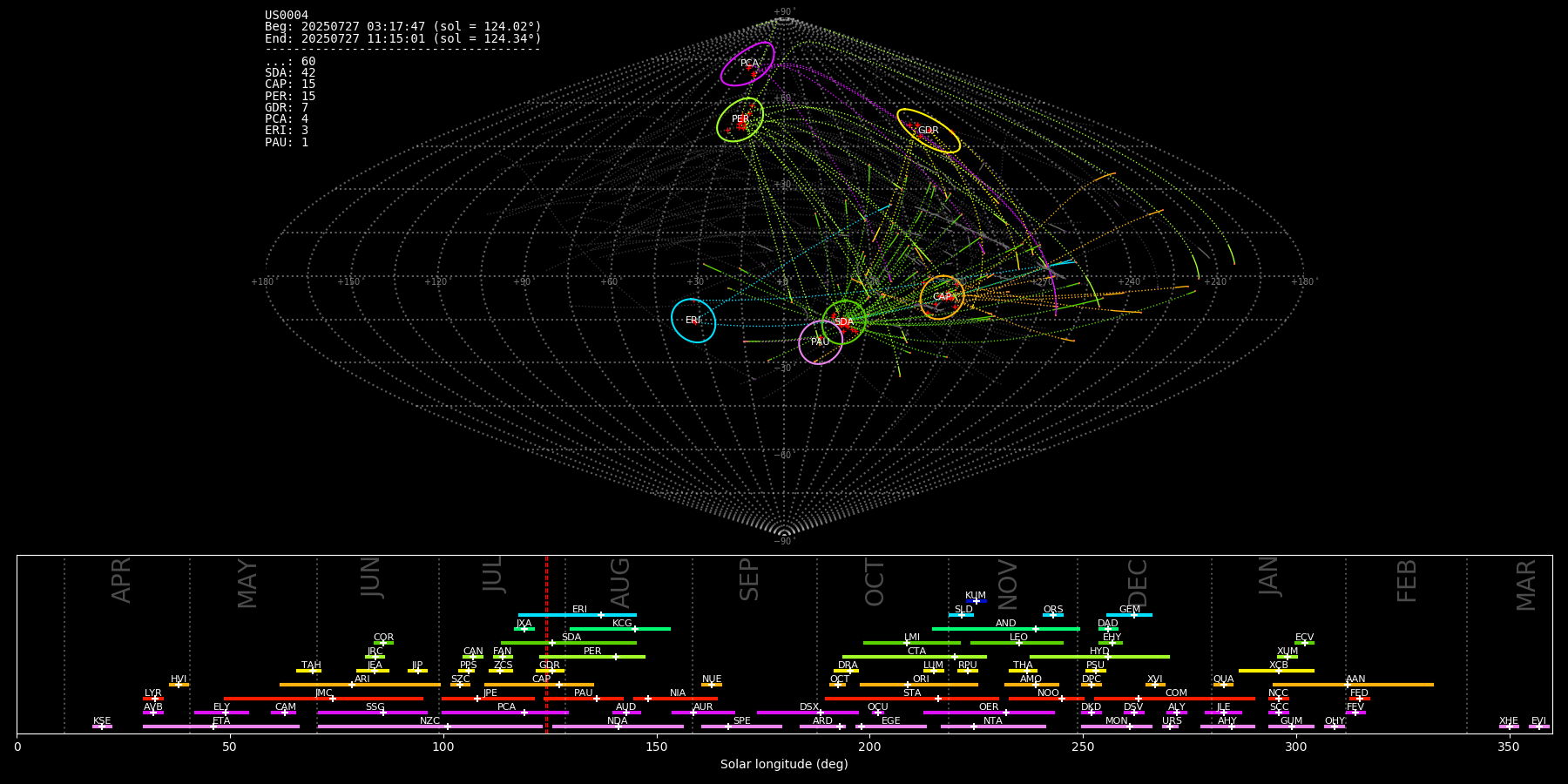1568x784 pixels.
Task: Click the APR month label in timeline
Action: [x=121, y=580]
